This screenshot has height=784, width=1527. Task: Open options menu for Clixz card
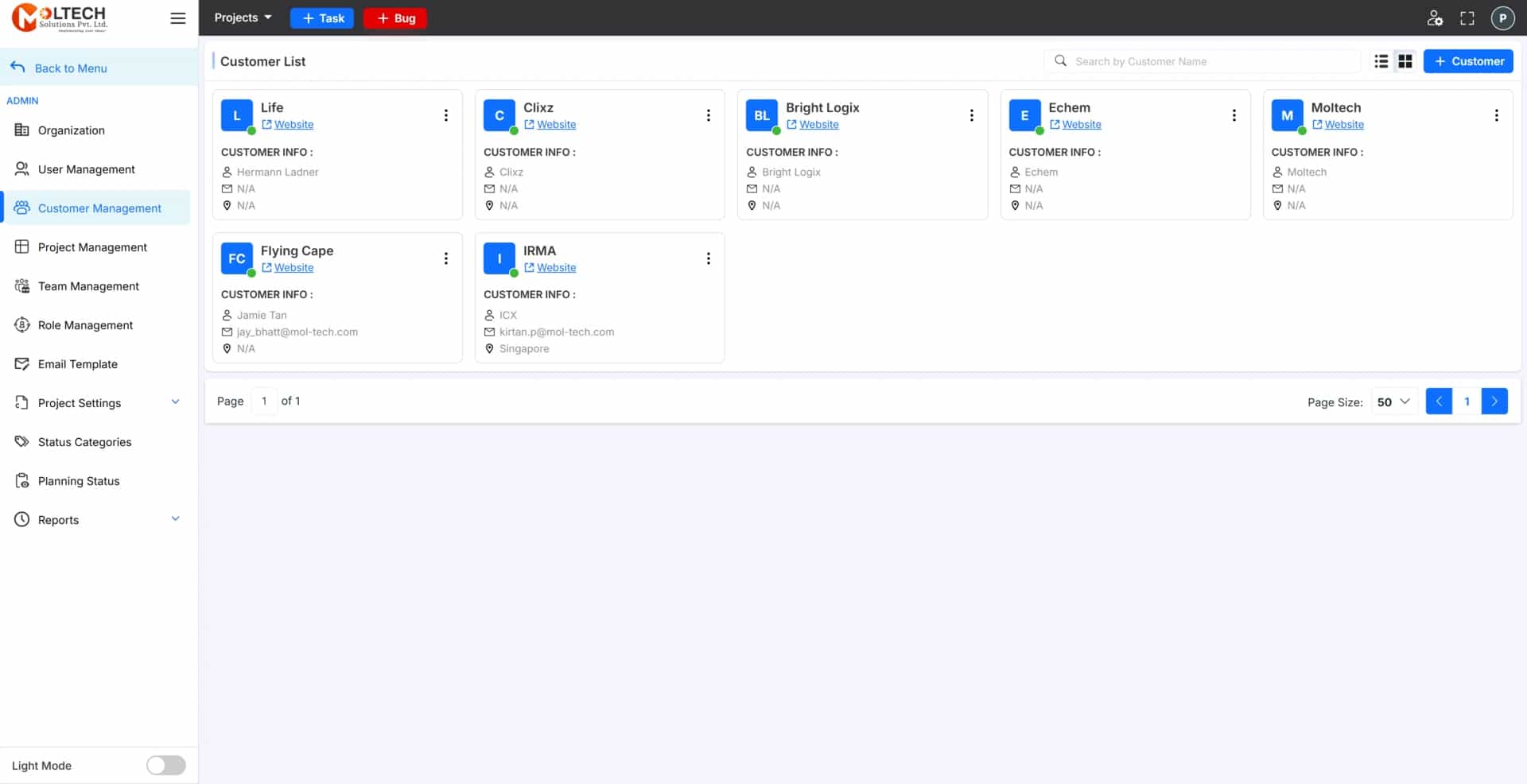click(709, 115)
